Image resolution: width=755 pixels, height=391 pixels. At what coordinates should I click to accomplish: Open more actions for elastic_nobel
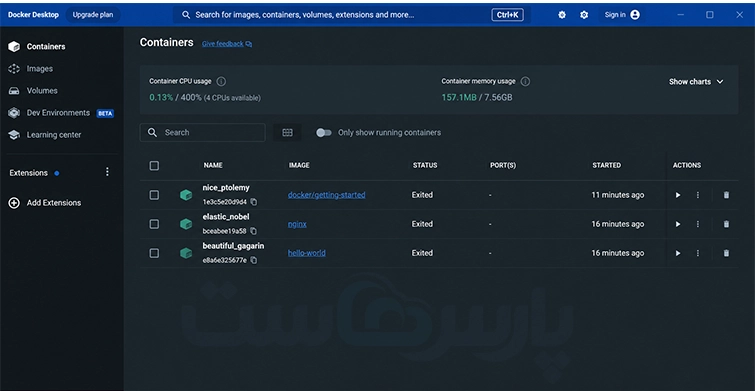point(698,224)
